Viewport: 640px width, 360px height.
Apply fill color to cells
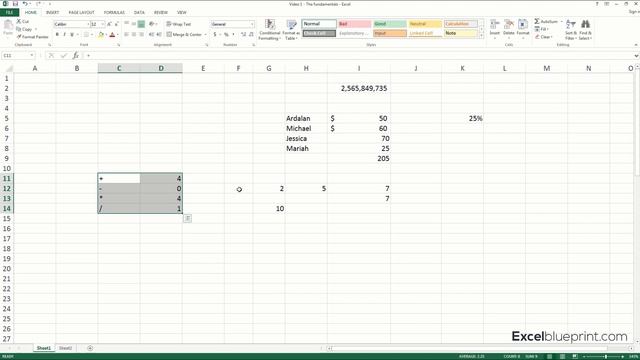pyautogui.click(x=101, y=35)
